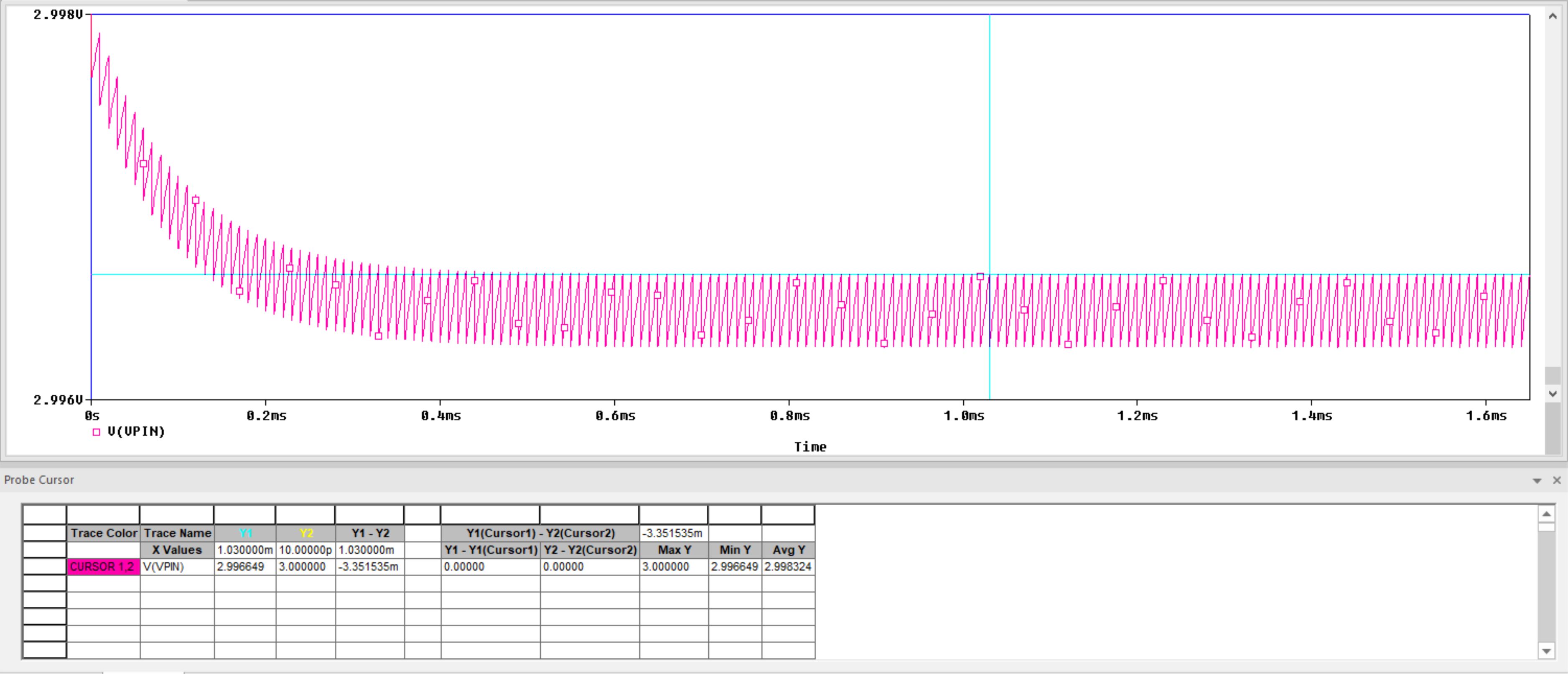Click the CURSOR 1,2 color cell
Viewport: 1568px width, 674px height.
click(104, 567)
